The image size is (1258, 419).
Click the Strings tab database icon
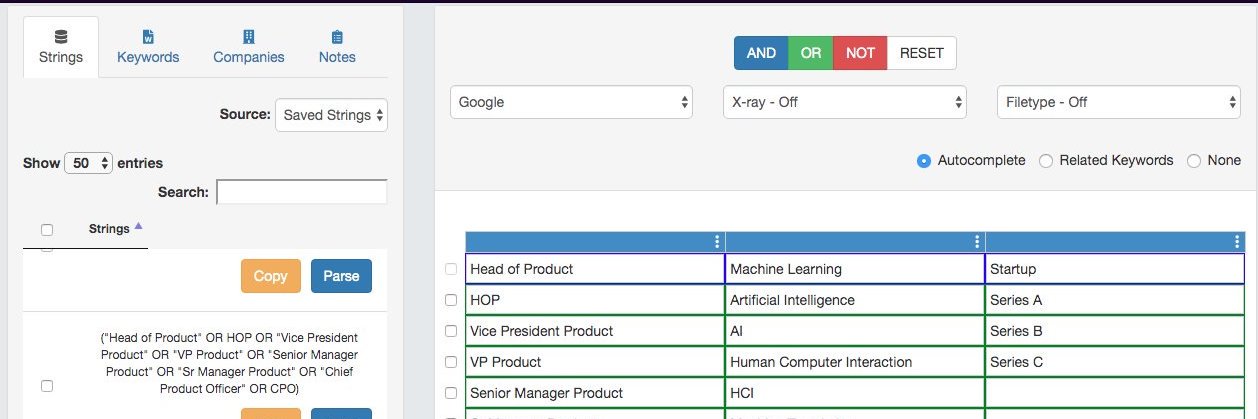pyautogui.click(x=61, y=37)
